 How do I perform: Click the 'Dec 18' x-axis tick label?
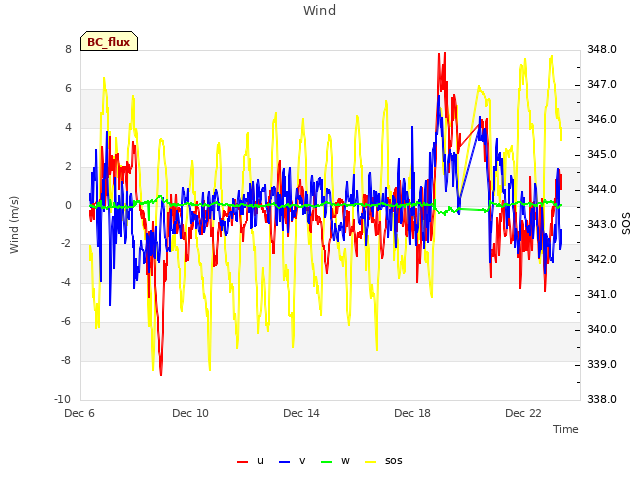pos(412,413)
